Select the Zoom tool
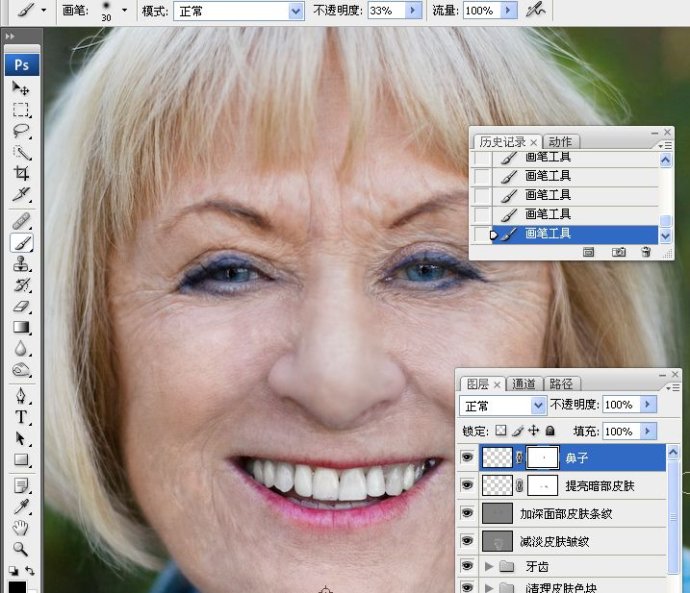The width and height of the screenshot is (690, 593). [21, 549]
